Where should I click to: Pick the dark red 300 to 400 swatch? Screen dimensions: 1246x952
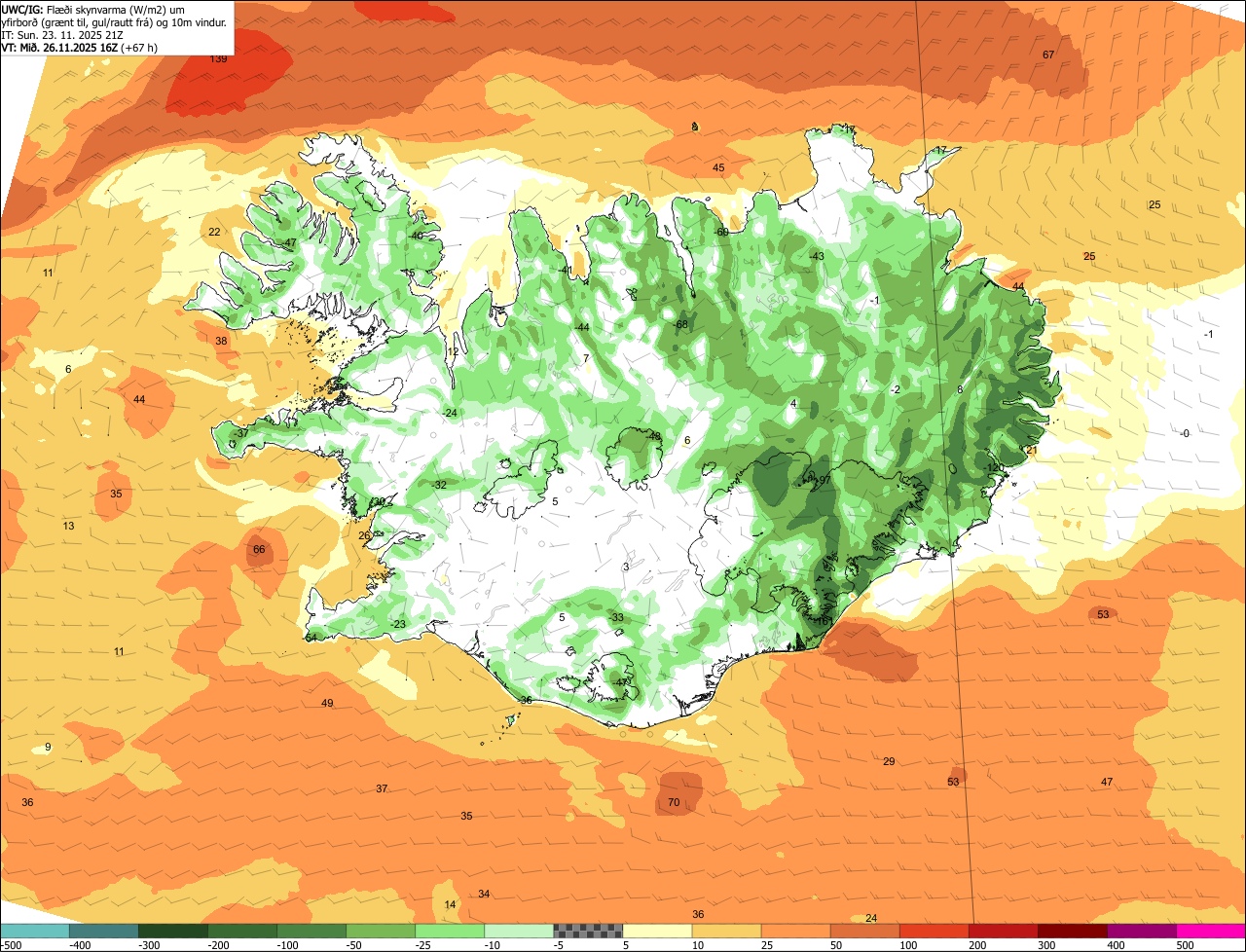(x=1072, y=931)
